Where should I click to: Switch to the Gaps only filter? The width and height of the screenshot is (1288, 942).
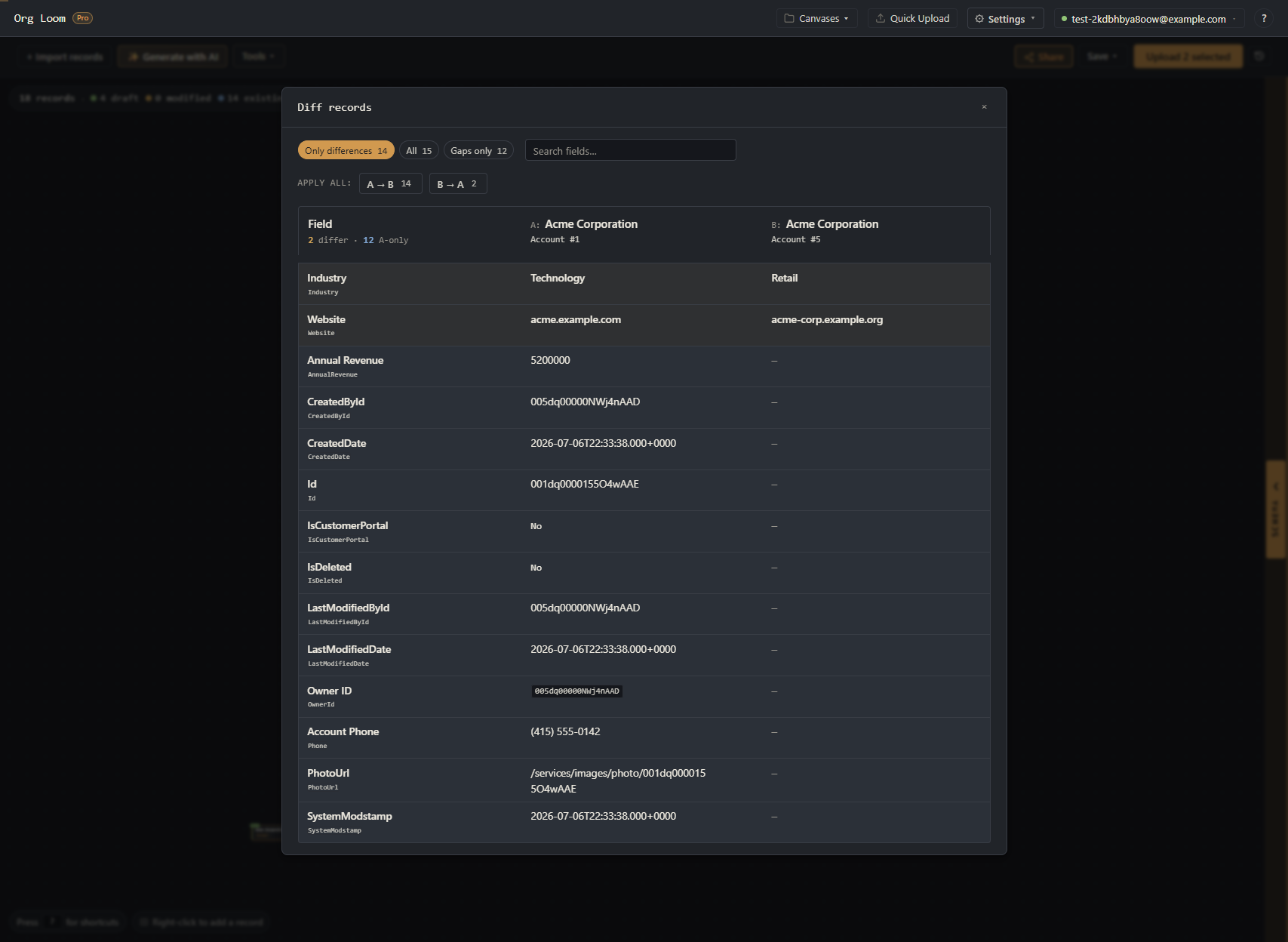(x=478, y=151)
